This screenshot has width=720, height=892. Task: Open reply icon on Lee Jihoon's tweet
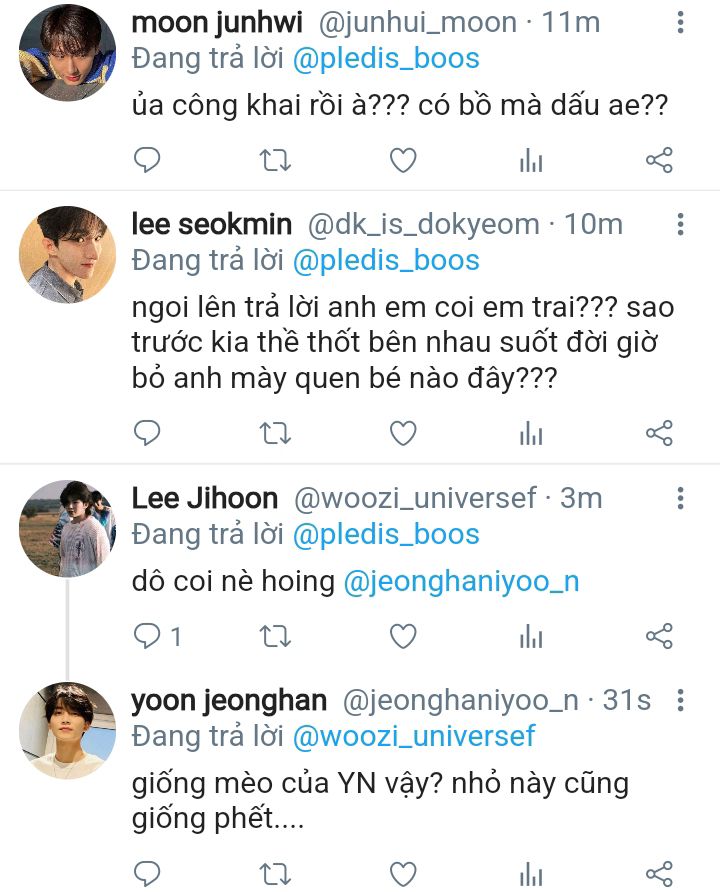coord(147,636)
